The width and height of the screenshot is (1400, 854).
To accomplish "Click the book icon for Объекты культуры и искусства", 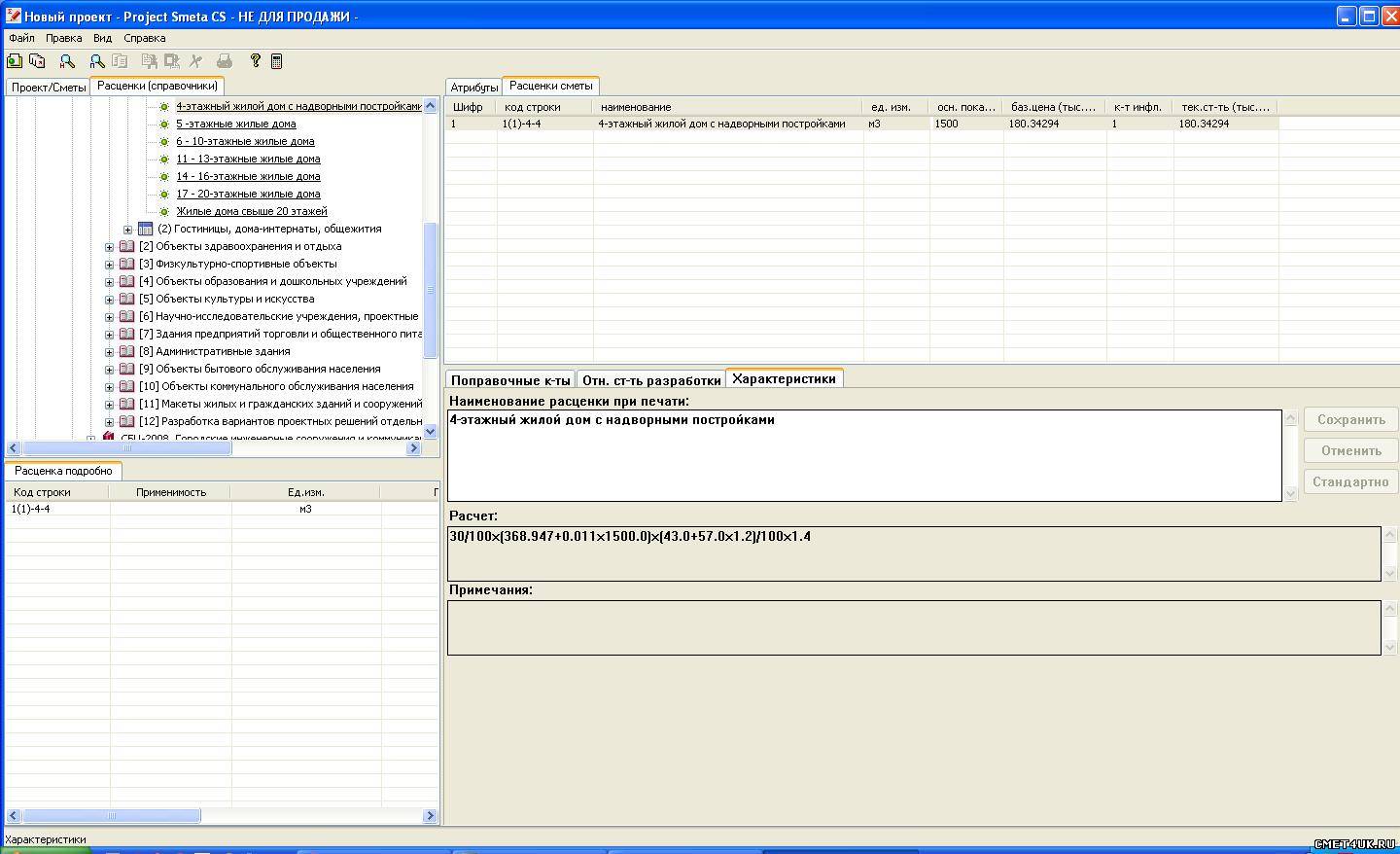I will click(x=126, y=300).
